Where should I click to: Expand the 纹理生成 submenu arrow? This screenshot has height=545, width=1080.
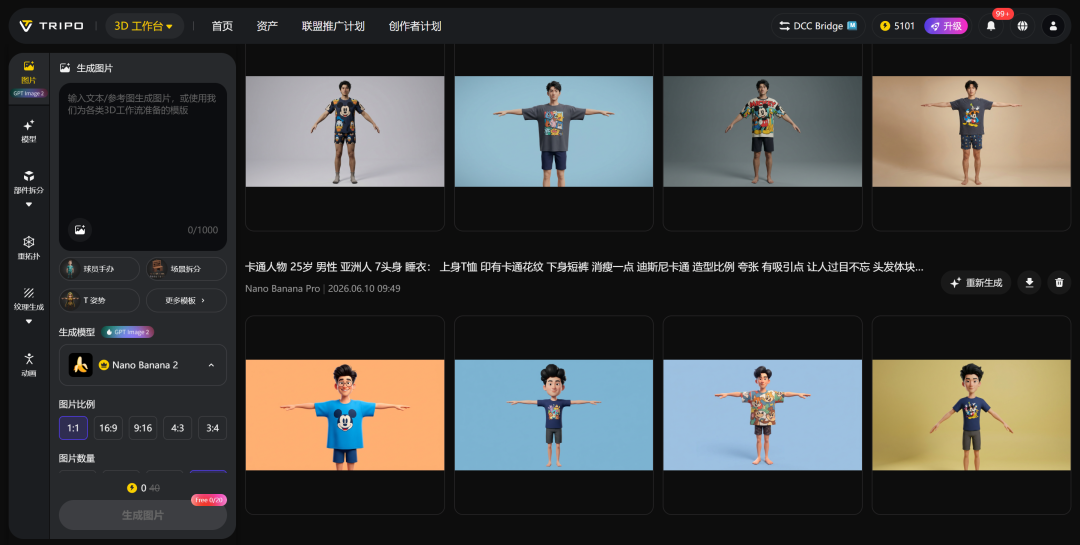coord(28,321)
